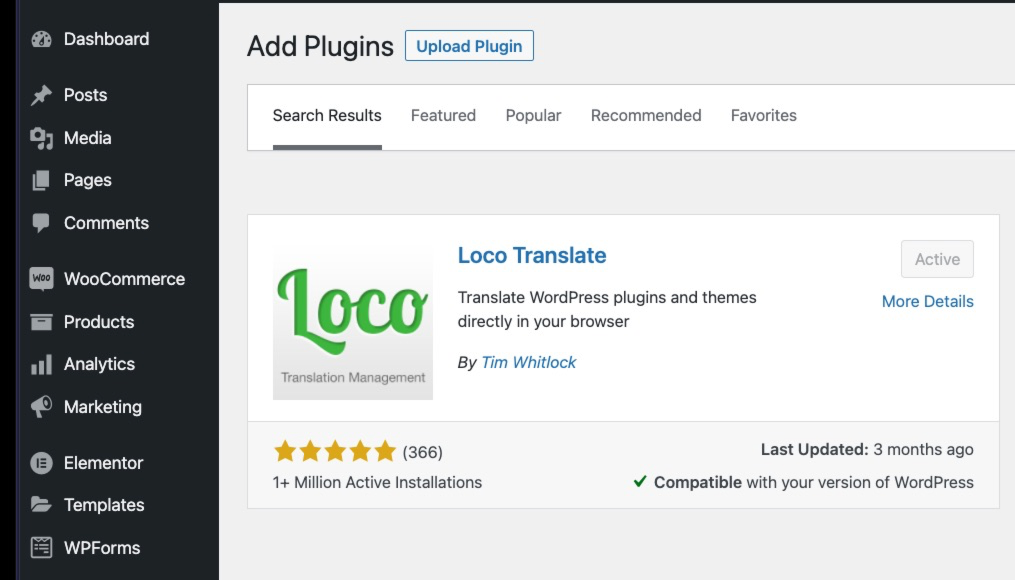Switch to the Popular tab

(533, 115)
